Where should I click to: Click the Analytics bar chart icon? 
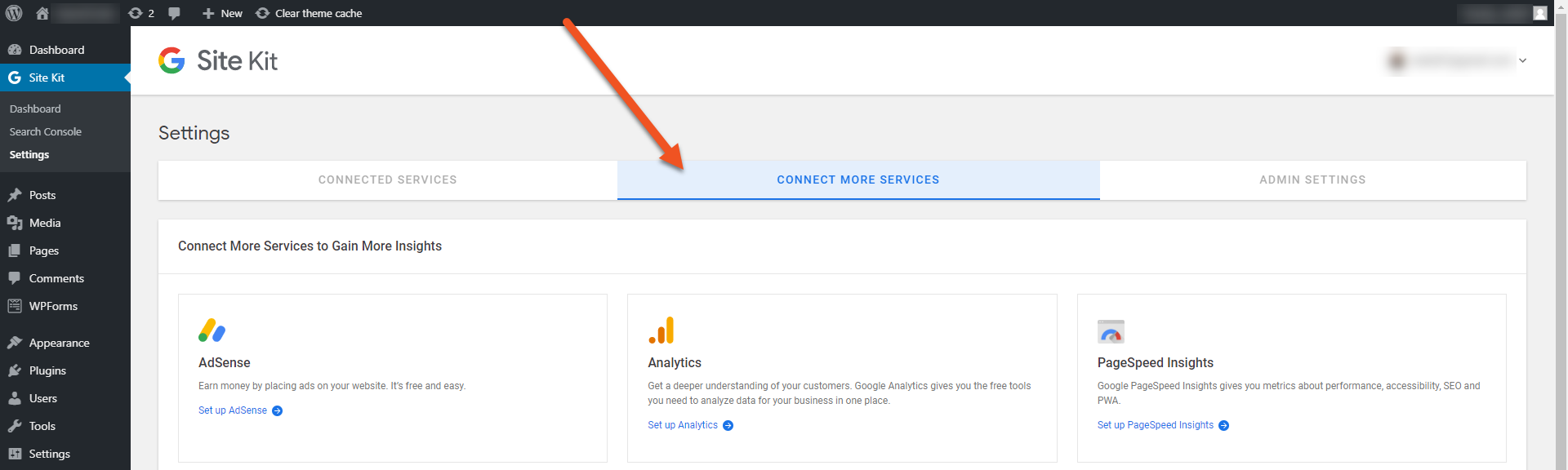click(x=661, y=330)
